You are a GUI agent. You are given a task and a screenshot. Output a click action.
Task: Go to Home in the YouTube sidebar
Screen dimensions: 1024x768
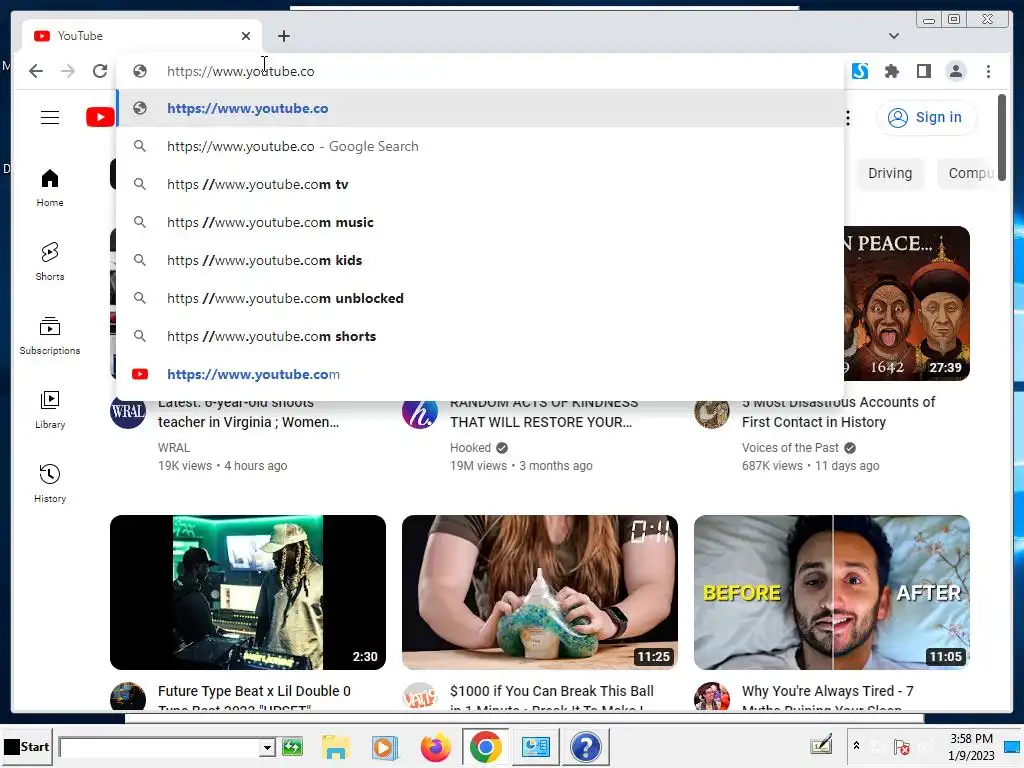point(50,188)
